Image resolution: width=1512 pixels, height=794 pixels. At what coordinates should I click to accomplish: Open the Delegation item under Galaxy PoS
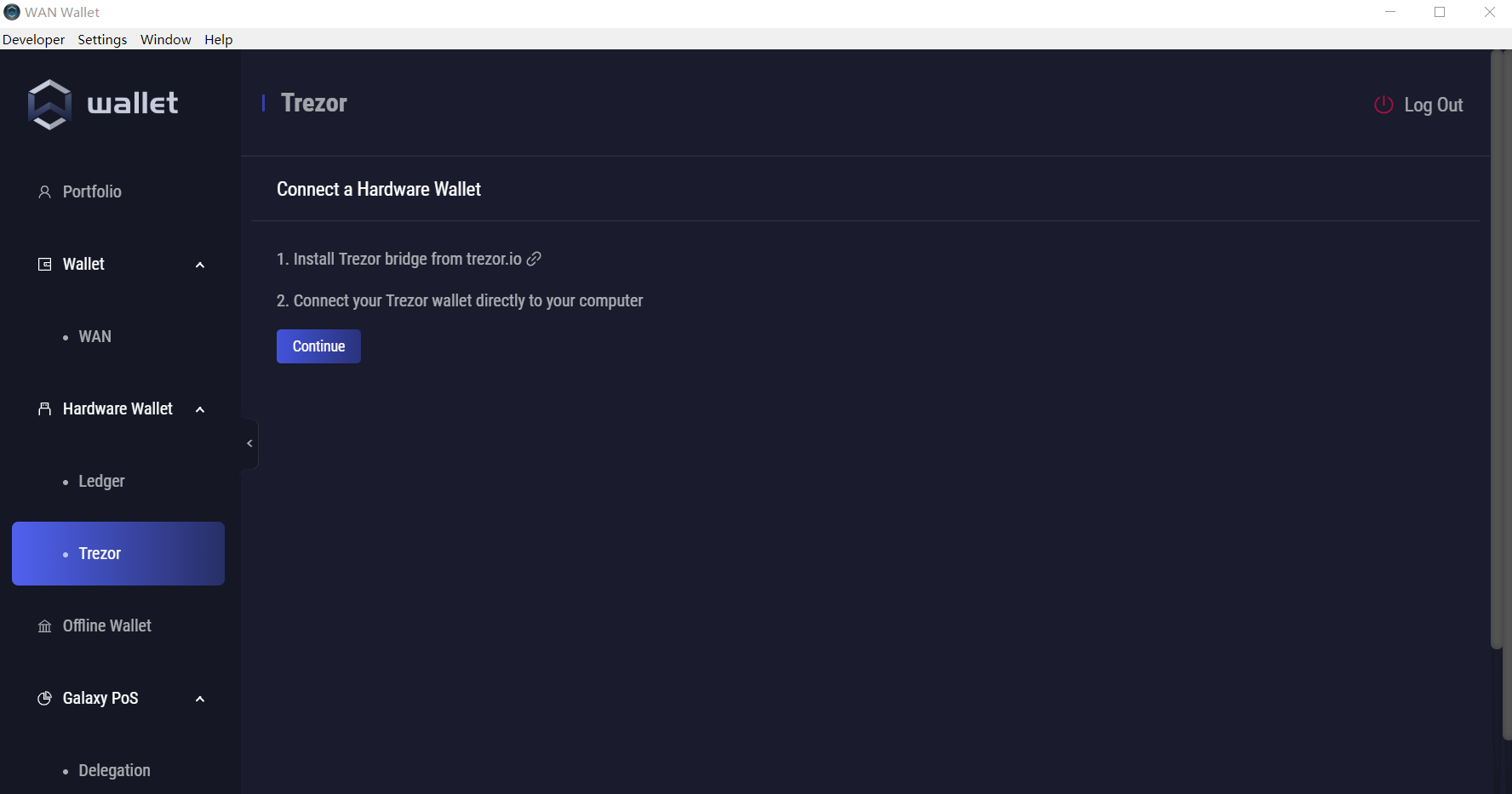(118, 771)
